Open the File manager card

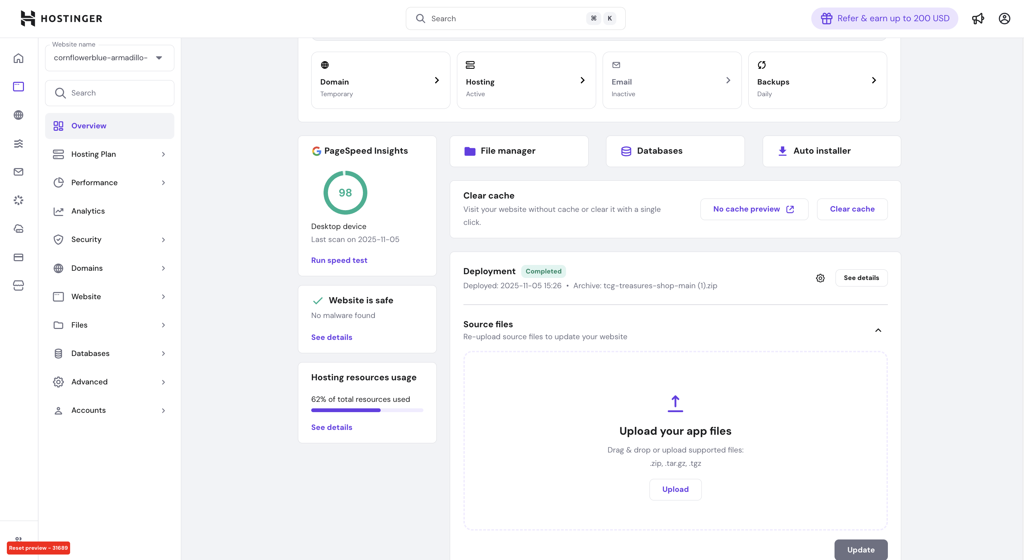click(x=519, y=151)
